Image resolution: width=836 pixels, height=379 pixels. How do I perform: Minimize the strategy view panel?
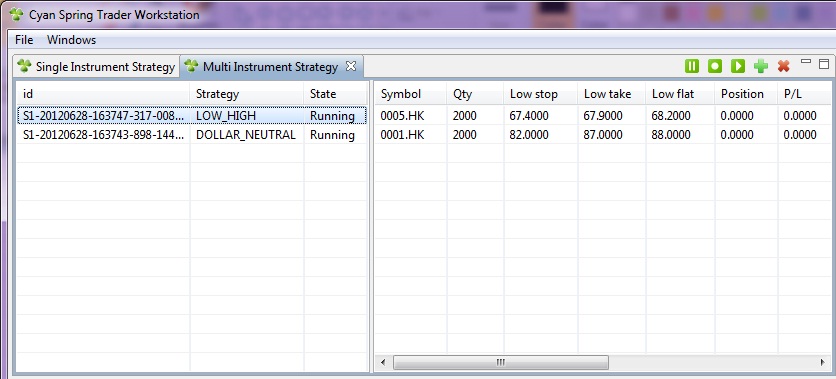[x=806, y=63]
